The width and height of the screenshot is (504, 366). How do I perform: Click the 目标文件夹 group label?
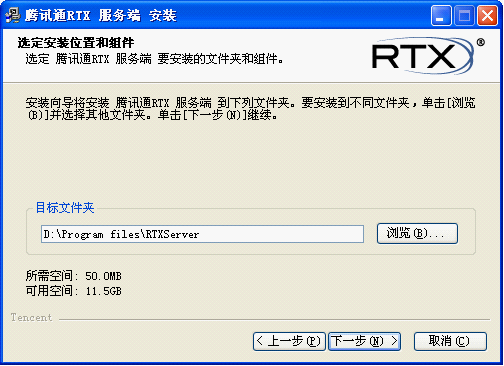pos(65,208)
